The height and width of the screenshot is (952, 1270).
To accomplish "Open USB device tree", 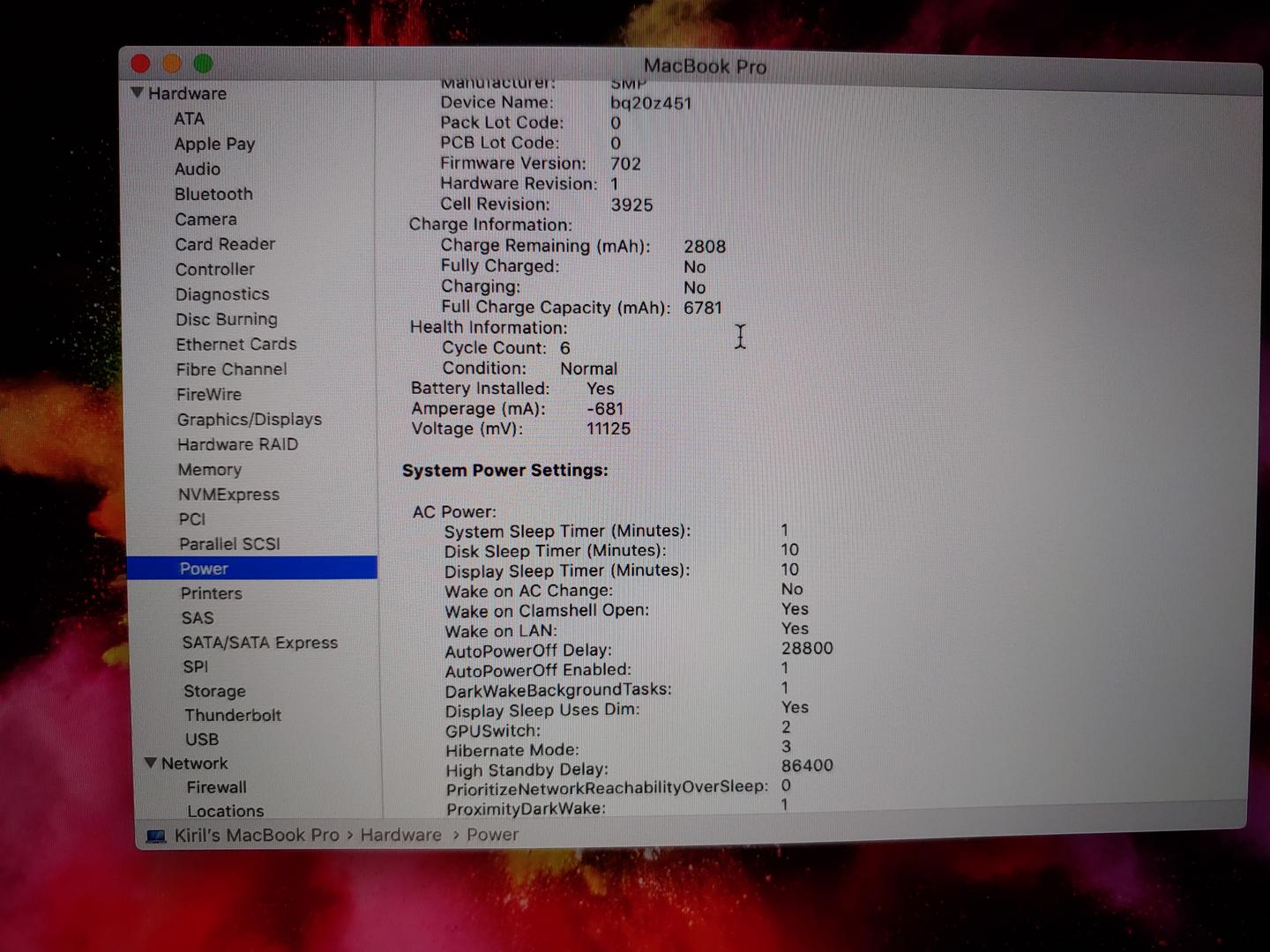I will (x=202, y=739).
